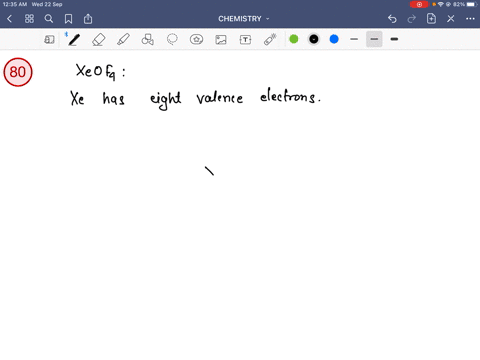Screen dimensions: 480x360
Task: Select the Highlighter tool
Action: pos(123,40)
